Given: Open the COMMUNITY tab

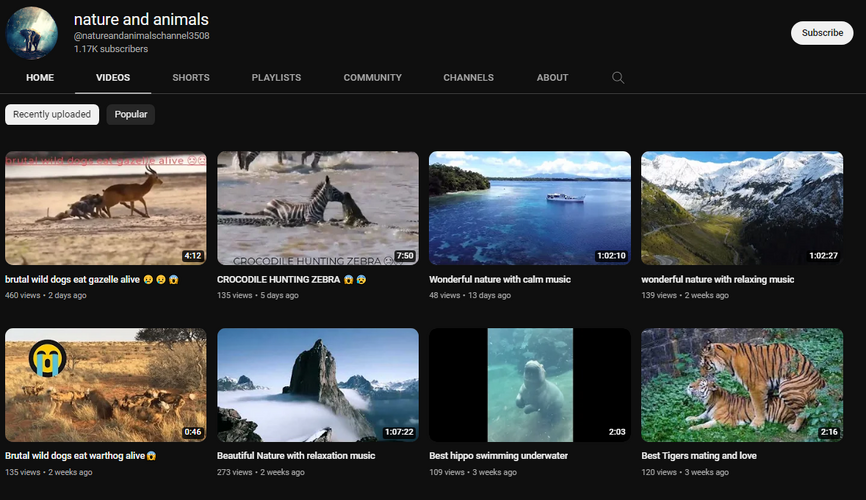Looking at the screenshot, I should pyautogui.click(x=372, y=78).
